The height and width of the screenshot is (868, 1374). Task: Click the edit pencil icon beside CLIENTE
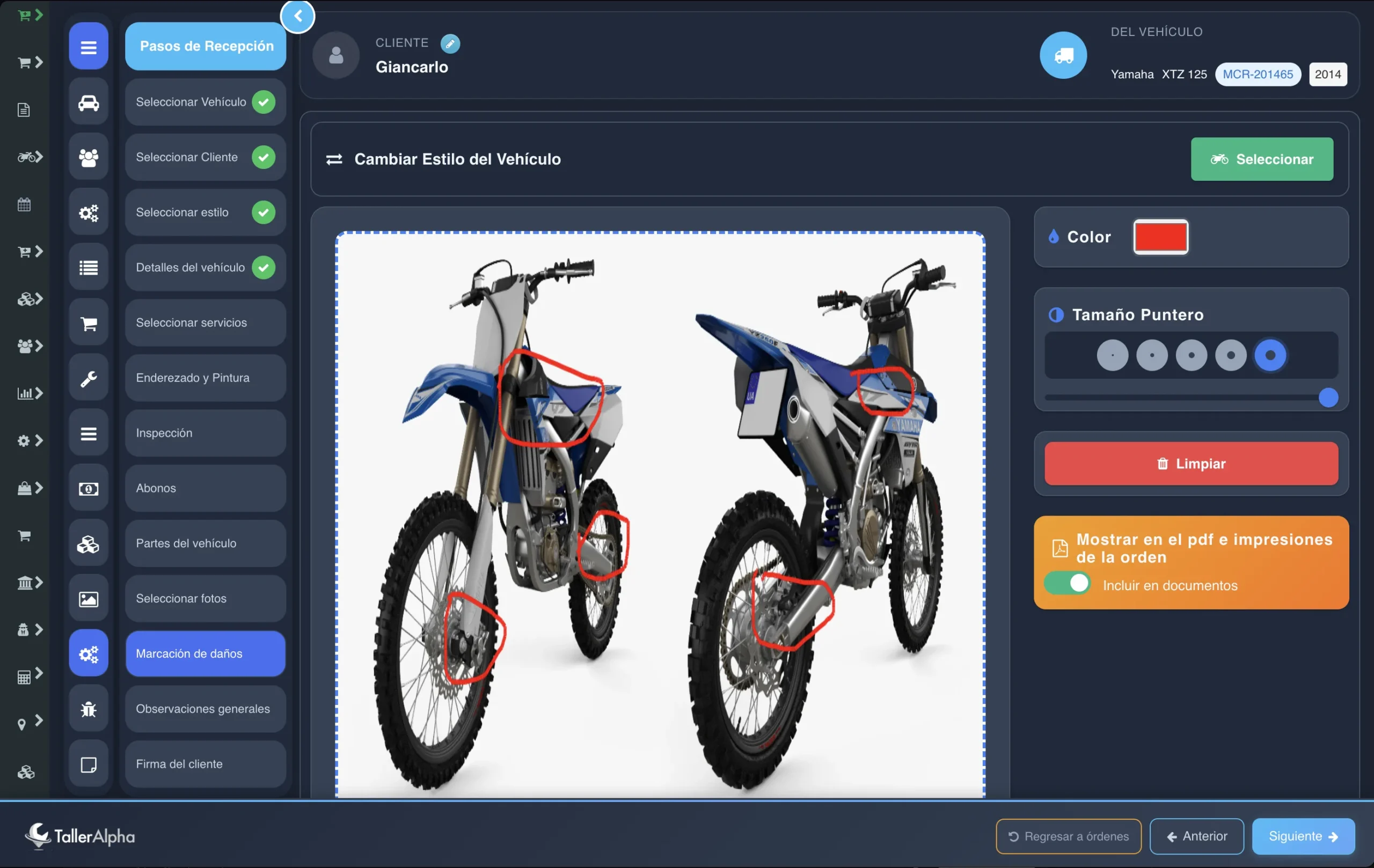451,43
